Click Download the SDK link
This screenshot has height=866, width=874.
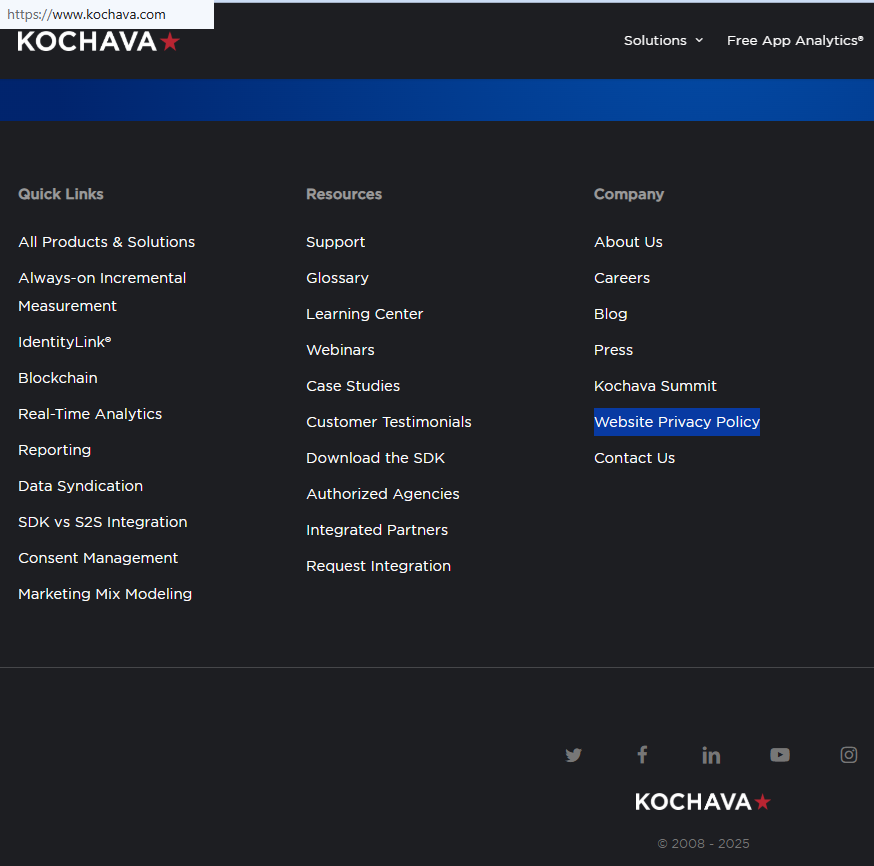[x=375, y=458]
